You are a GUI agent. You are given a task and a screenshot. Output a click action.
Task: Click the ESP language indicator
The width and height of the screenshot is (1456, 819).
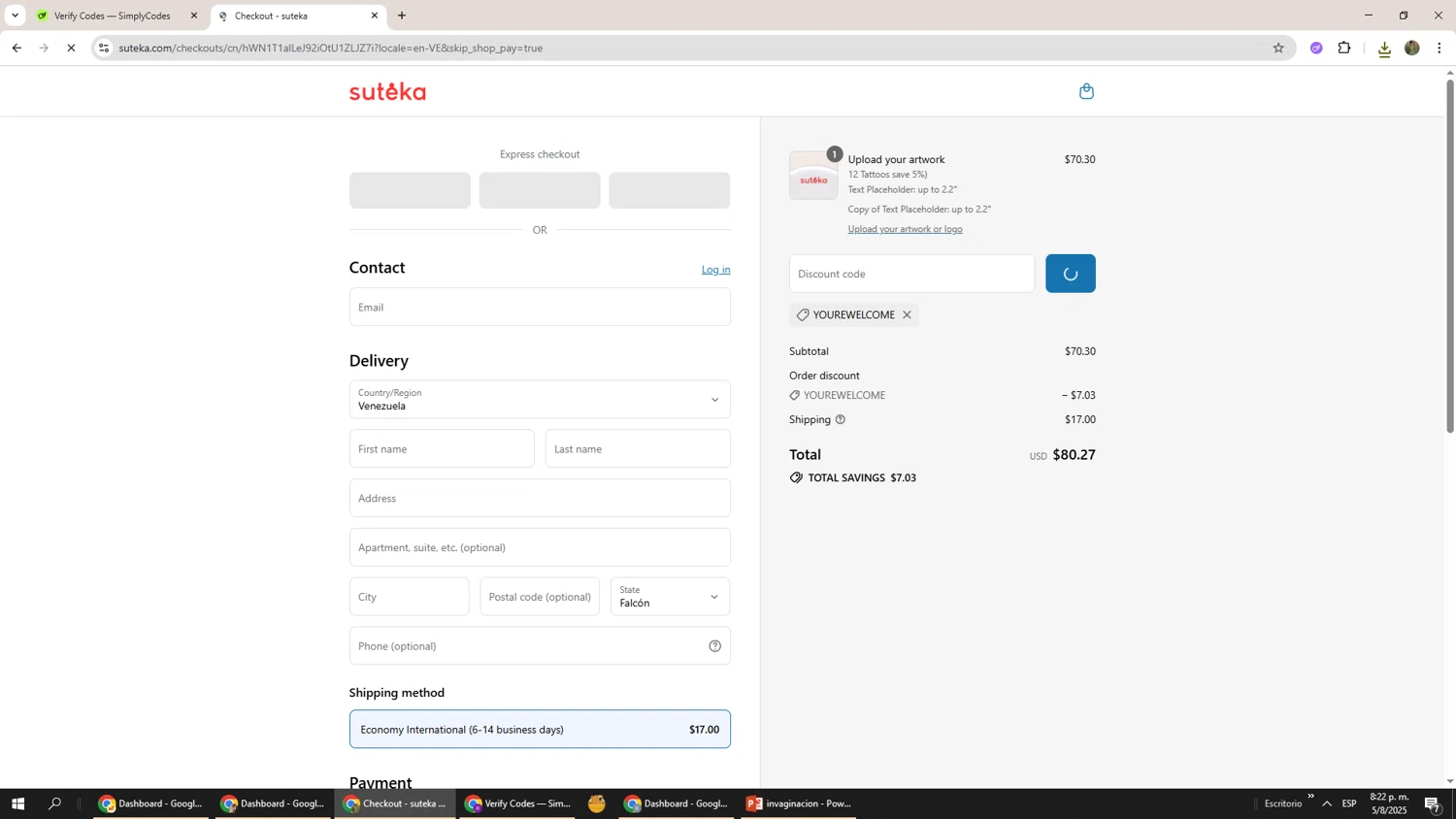point(1349,803)
